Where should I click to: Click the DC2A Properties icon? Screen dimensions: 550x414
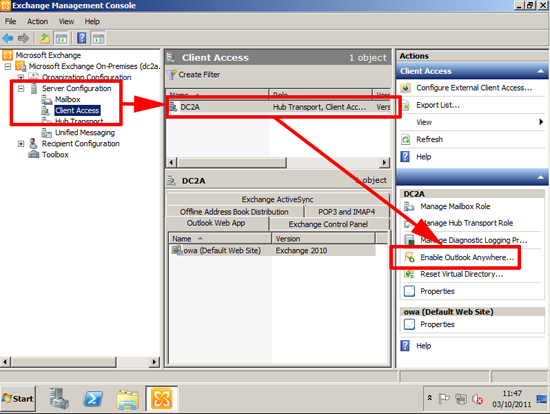[409, 291]
